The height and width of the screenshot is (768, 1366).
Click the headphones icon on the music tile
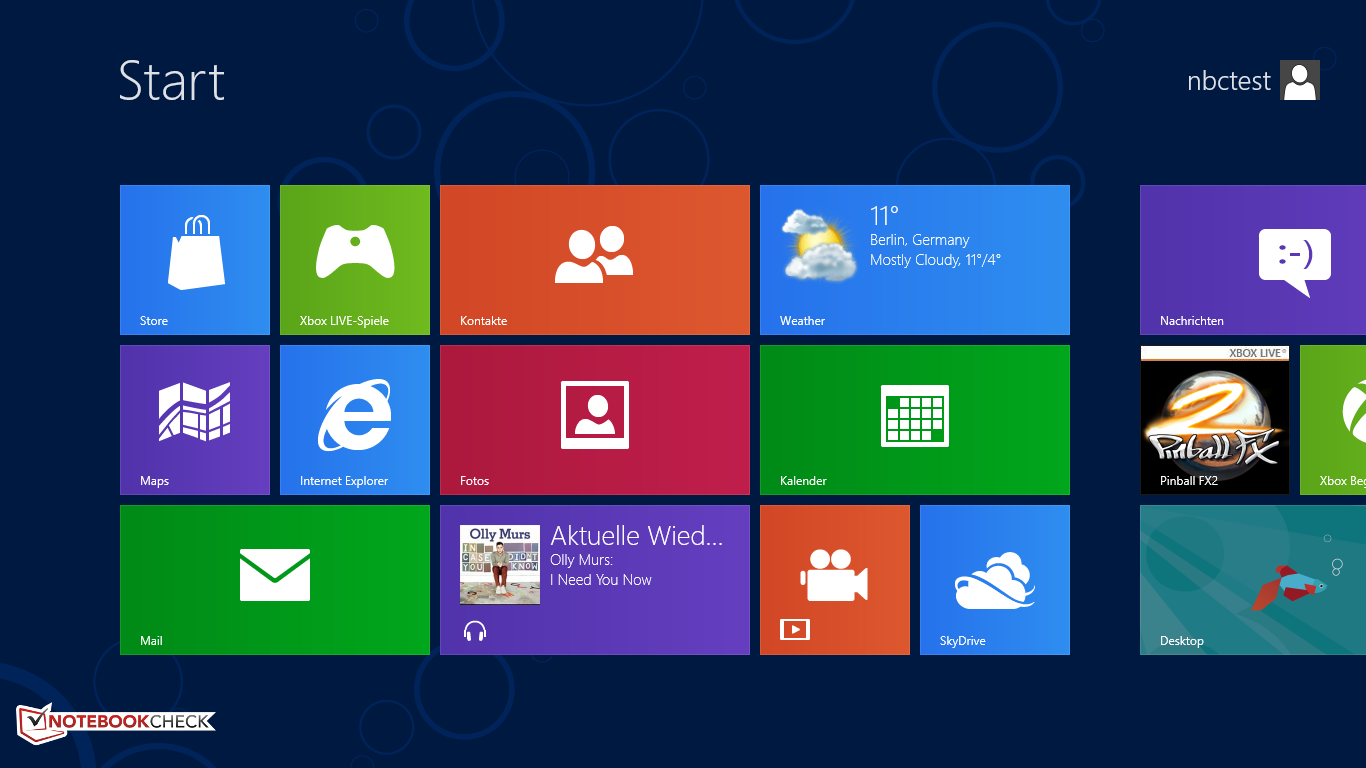click(x=475, y=631)
